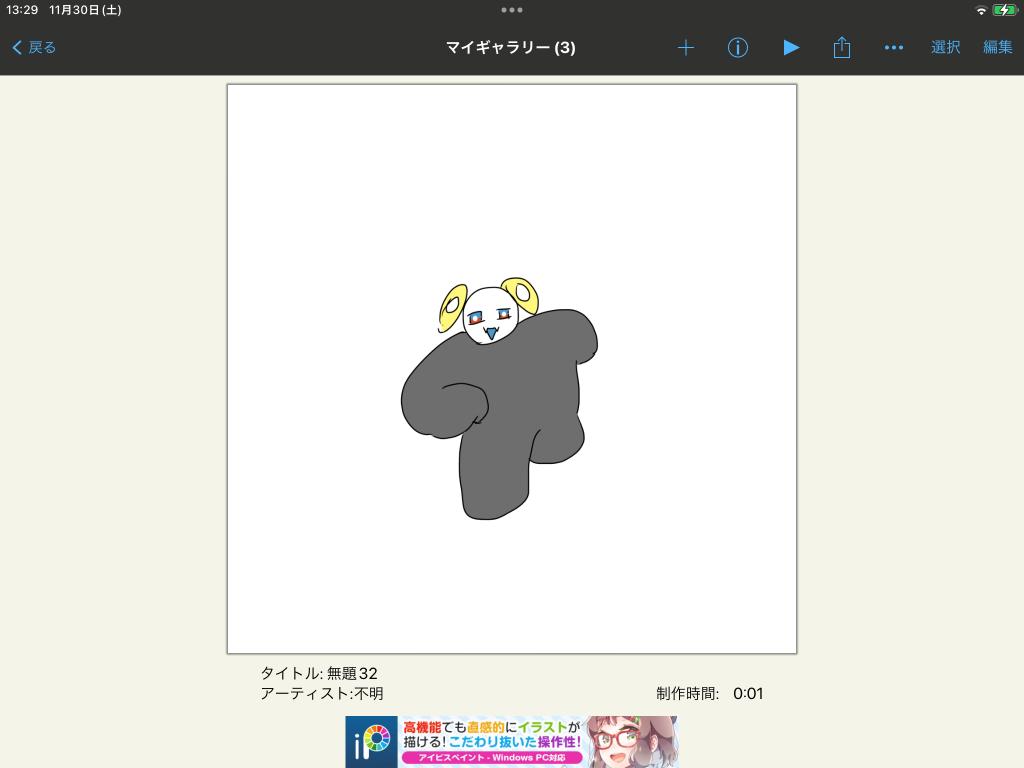Image resolution: width=1024 pixels, height=768 pixels.
Task: Tap the 制作時間 production time label
Action: pyautogui.click(x=687, y=693)
